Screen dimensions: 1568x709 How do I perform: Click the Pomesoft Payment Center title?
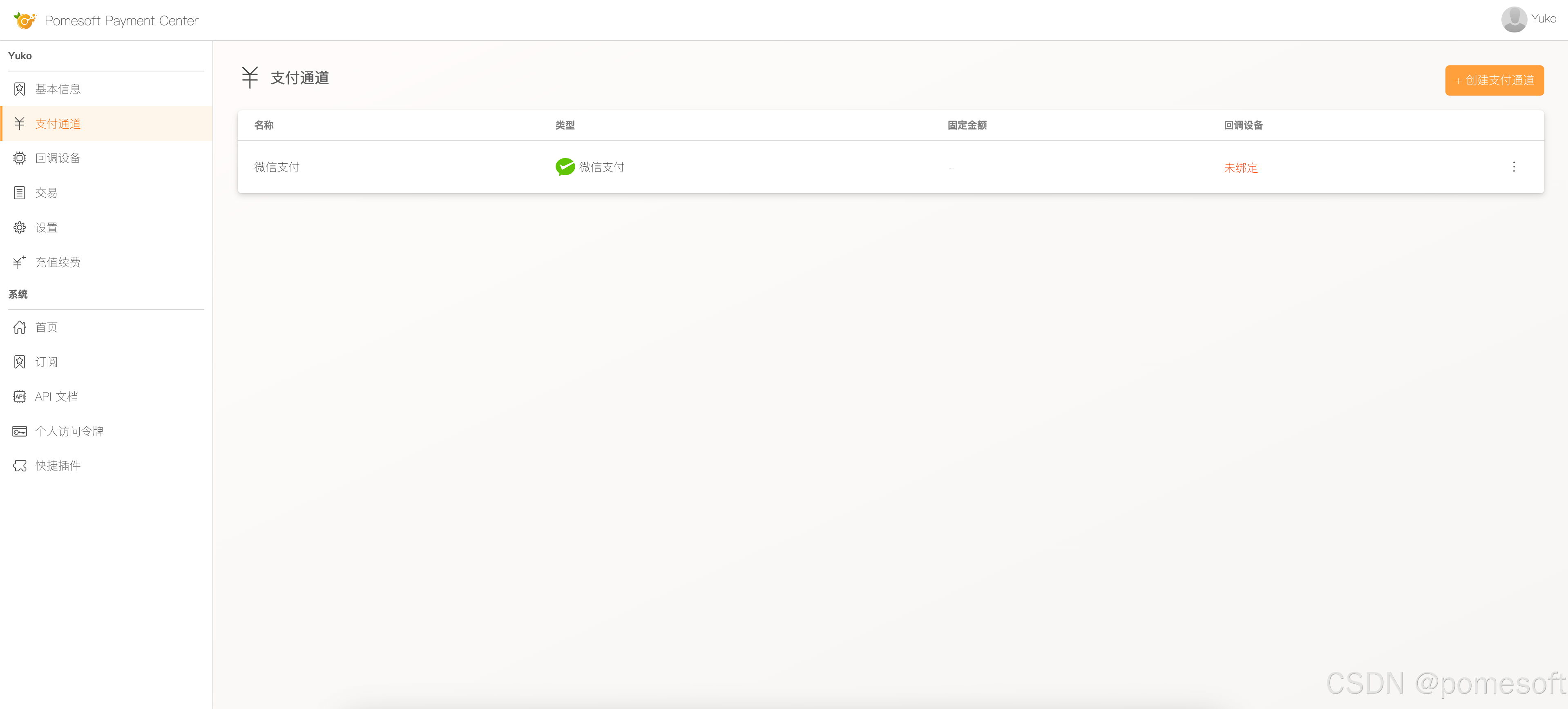(121, 21)
